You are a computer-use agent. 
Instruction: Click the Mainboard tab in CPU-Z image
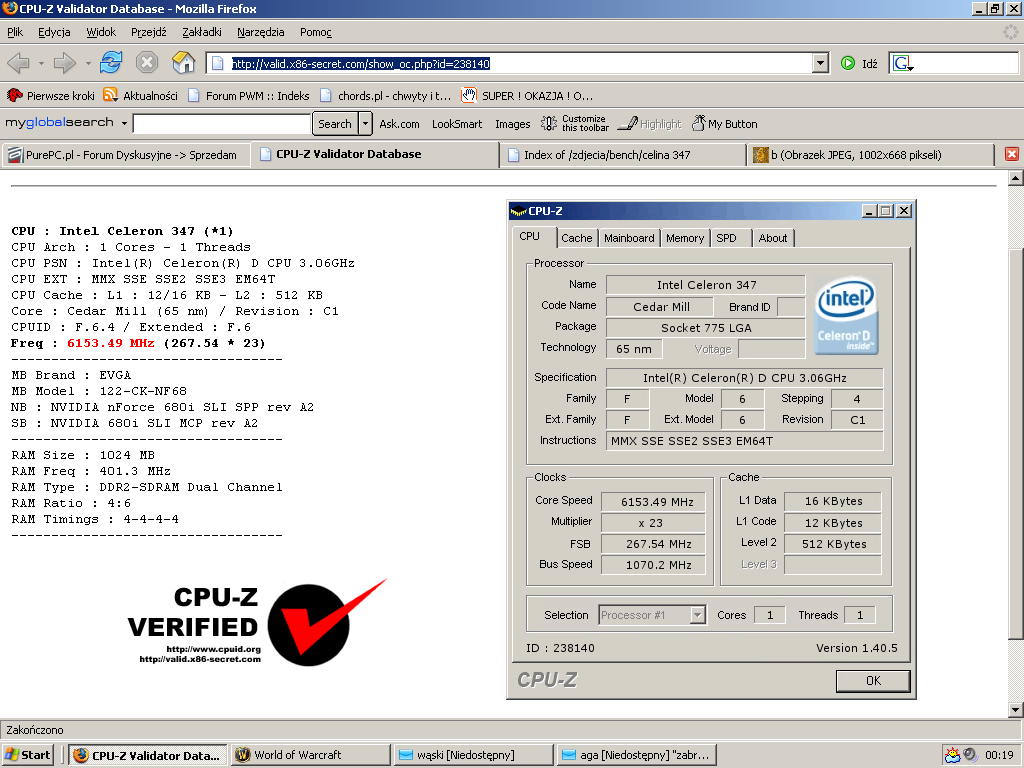[x=629, y=238]
